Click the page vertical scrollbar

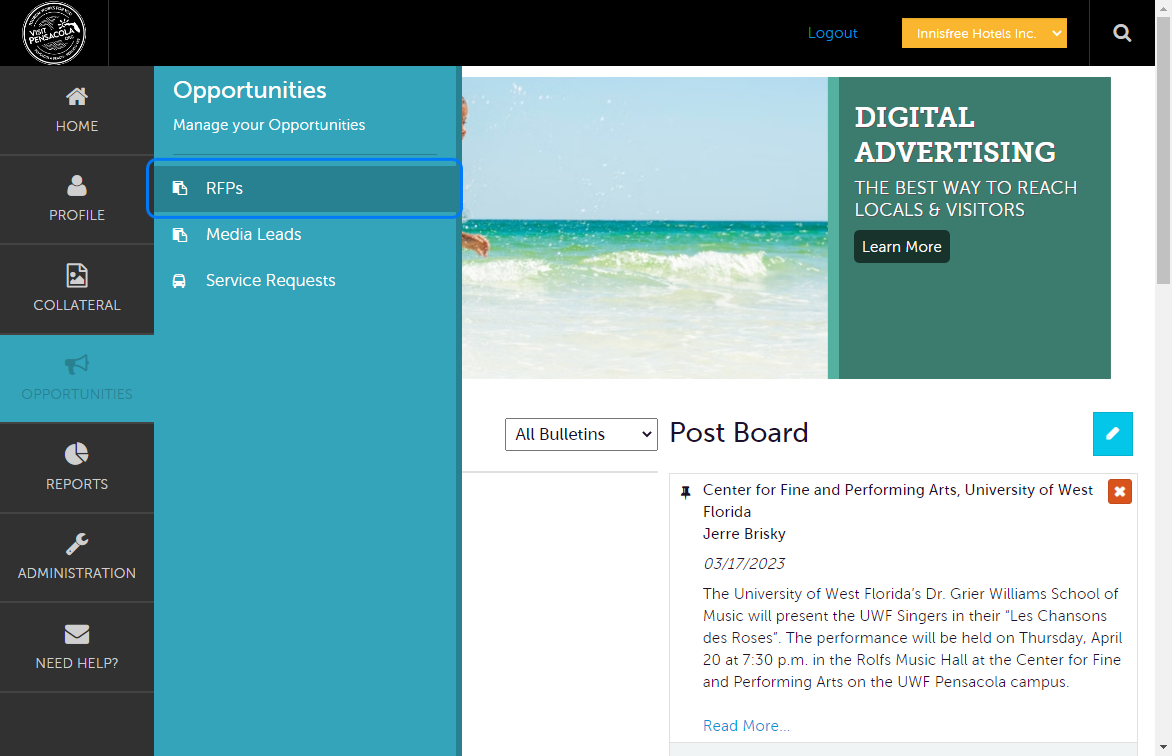point(1163,150)
